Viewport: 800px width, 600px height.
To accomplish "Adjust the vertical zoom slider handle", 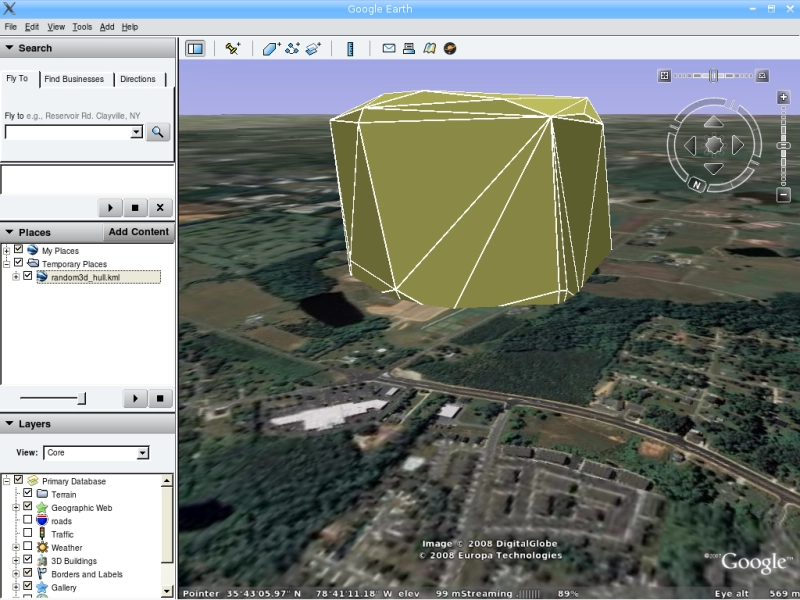I will point(783,146).
